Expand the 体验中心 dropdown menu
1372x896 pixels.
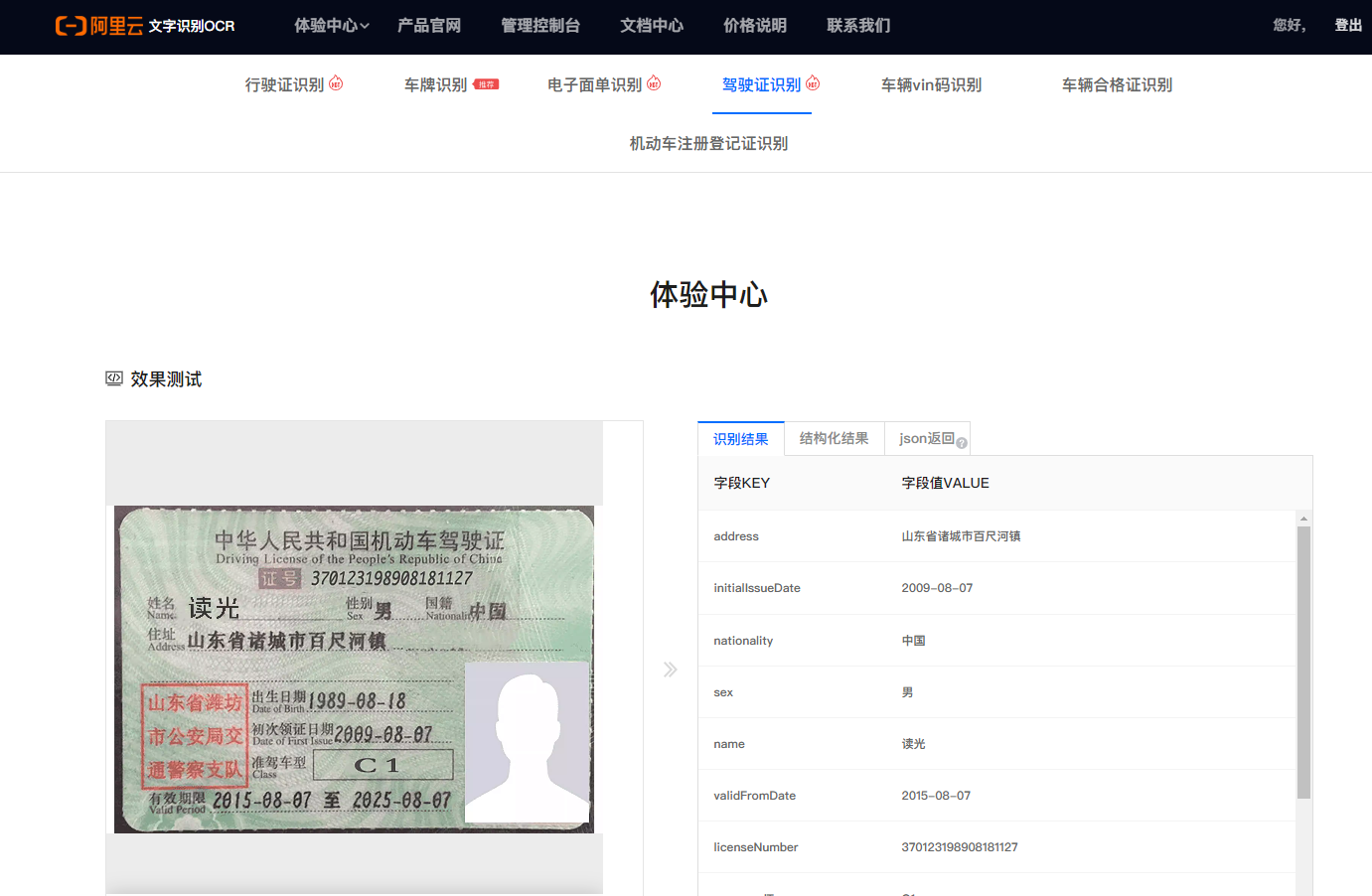click(332, 26)
